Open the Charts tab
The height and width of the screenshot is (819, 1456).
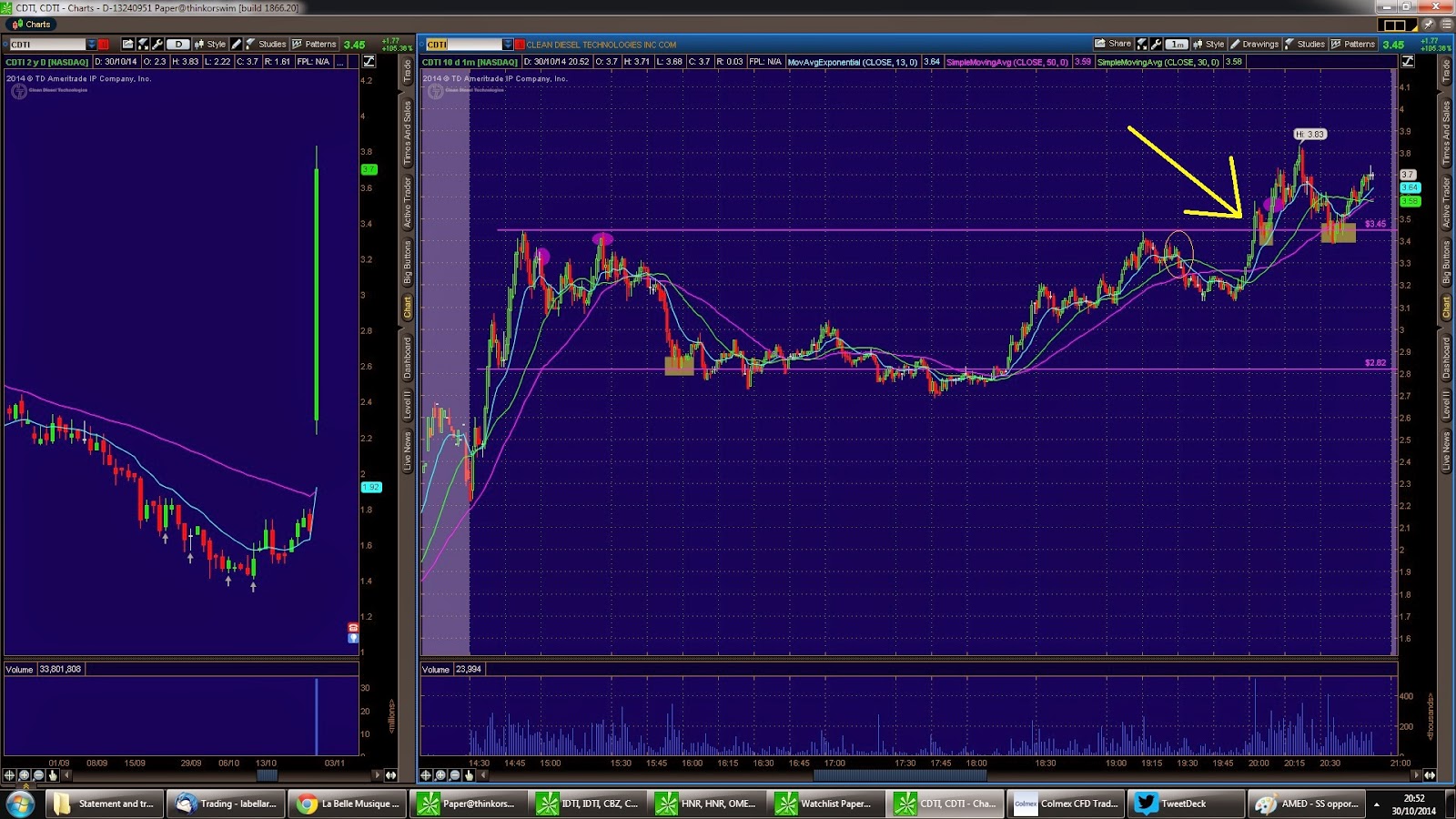tap(31, 25)
